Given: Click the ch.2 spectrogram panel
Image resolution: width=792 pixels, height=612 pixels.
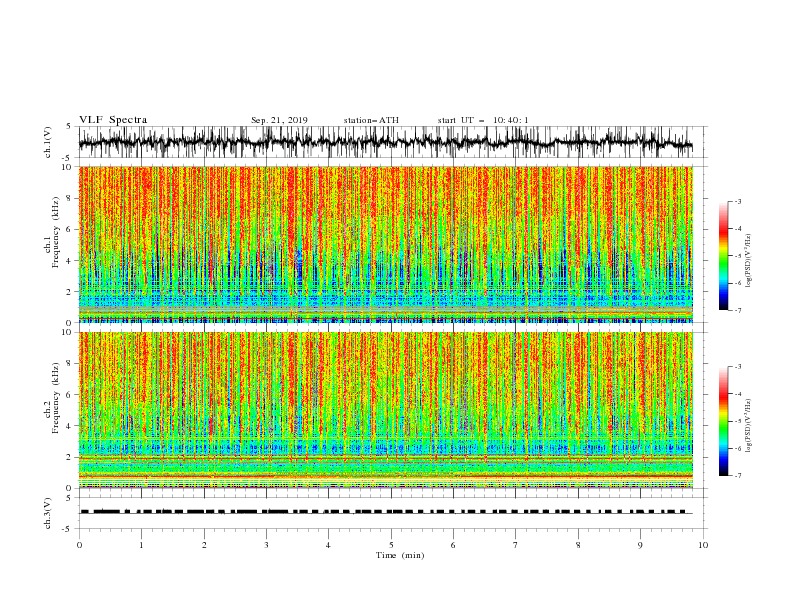Looking at the screenshot, I should coord(386,410).
